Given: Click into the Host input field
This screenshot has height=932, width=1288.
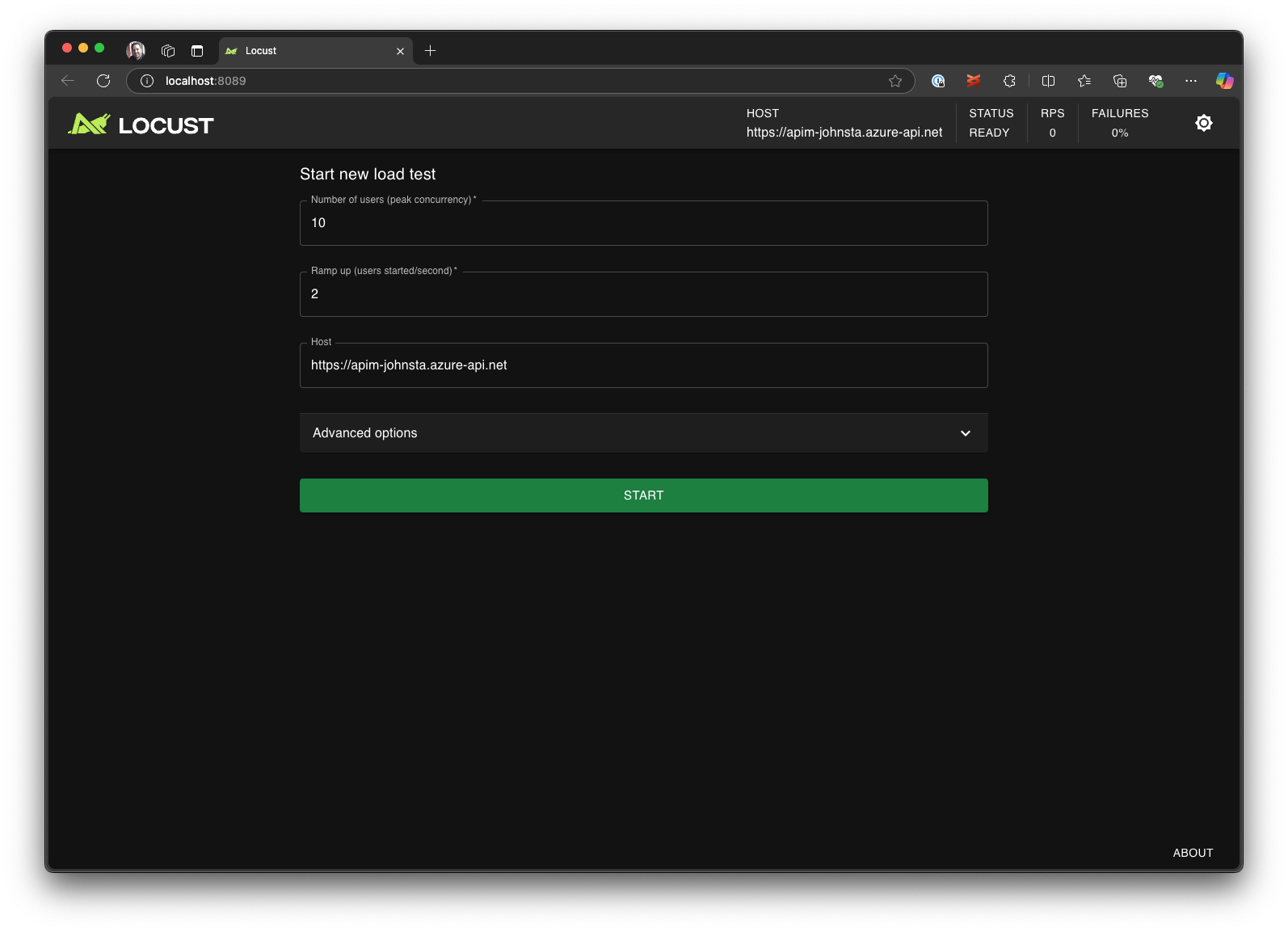Looking at the screenshot, I should point(642,365).
